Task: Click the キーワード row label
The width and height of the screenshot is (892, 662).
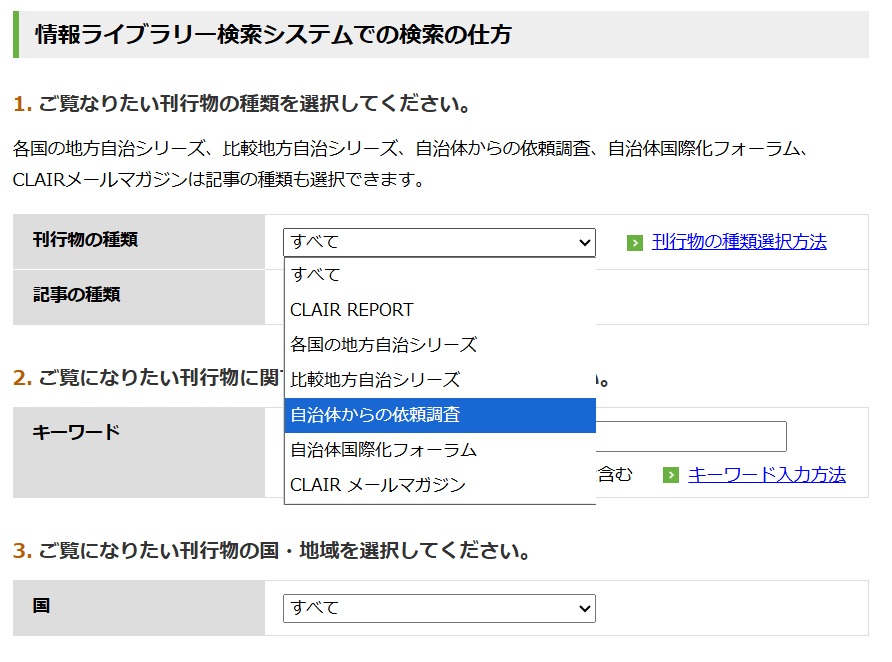Action: click(x=76, y=432)
